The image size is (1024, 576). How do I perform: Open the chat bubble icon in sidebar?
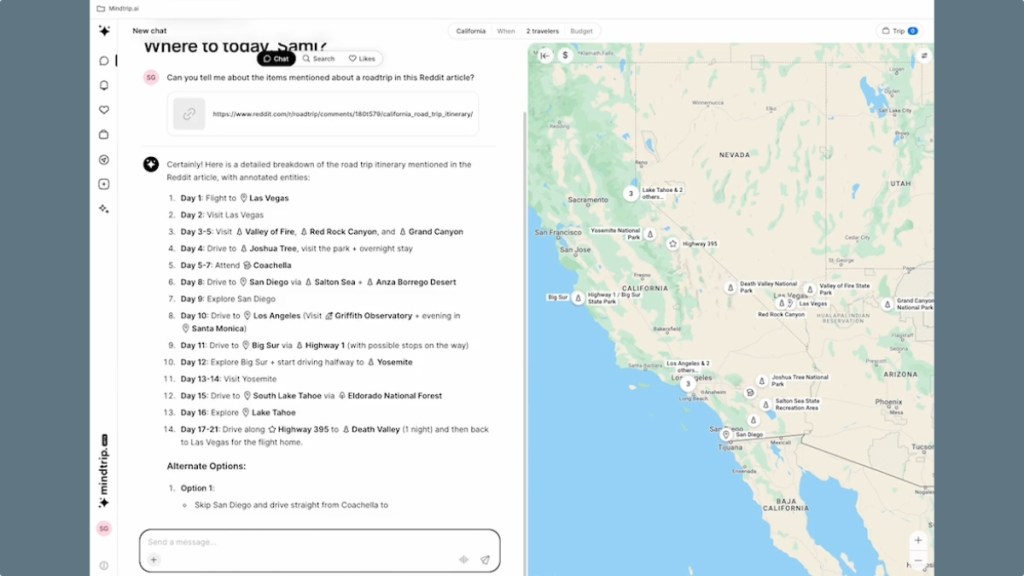[104, 61]
